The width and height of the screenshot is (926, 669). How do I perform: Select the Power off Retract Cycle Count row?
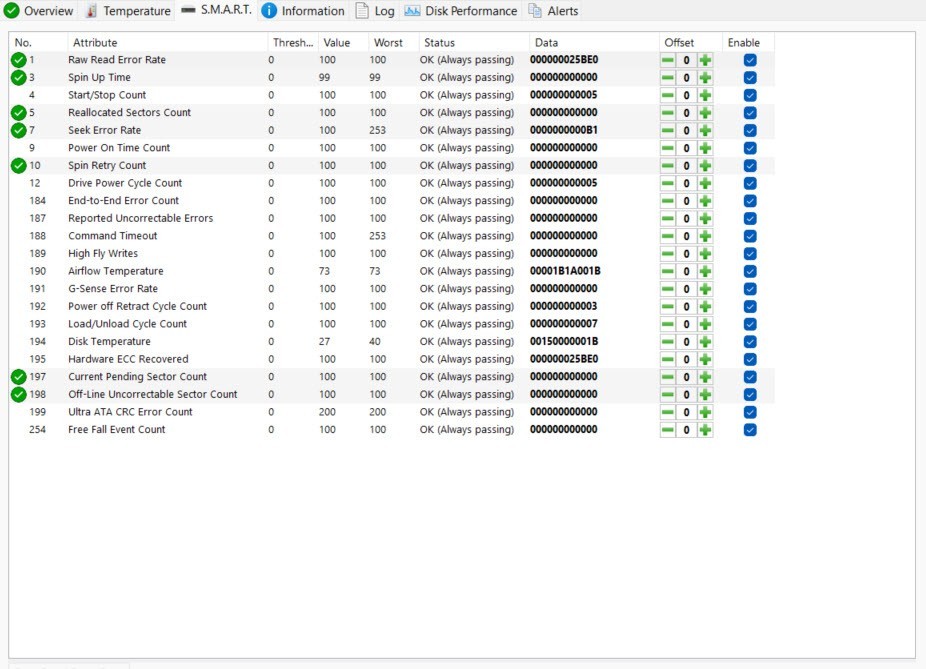point(392,306)
